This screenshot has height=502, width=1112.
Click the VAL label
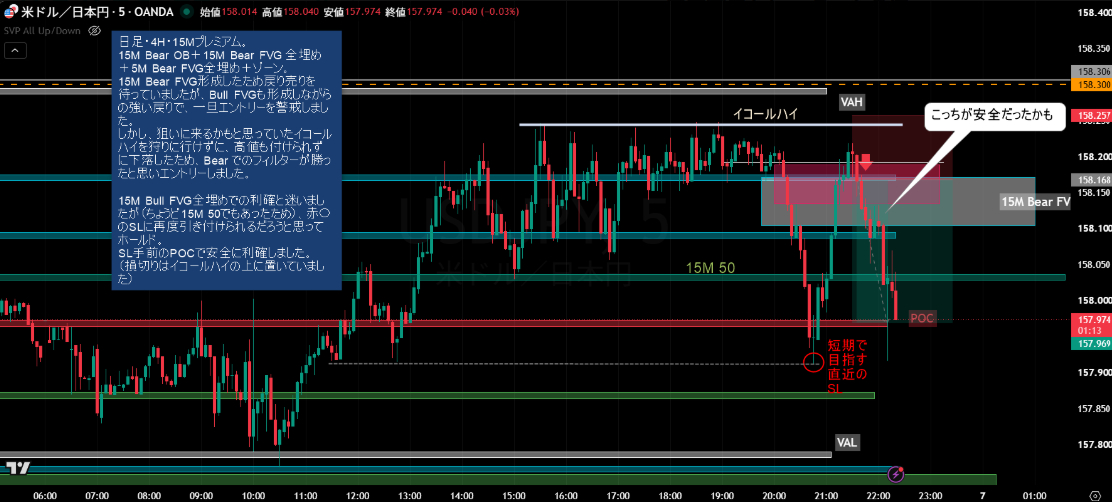(847, 443)
